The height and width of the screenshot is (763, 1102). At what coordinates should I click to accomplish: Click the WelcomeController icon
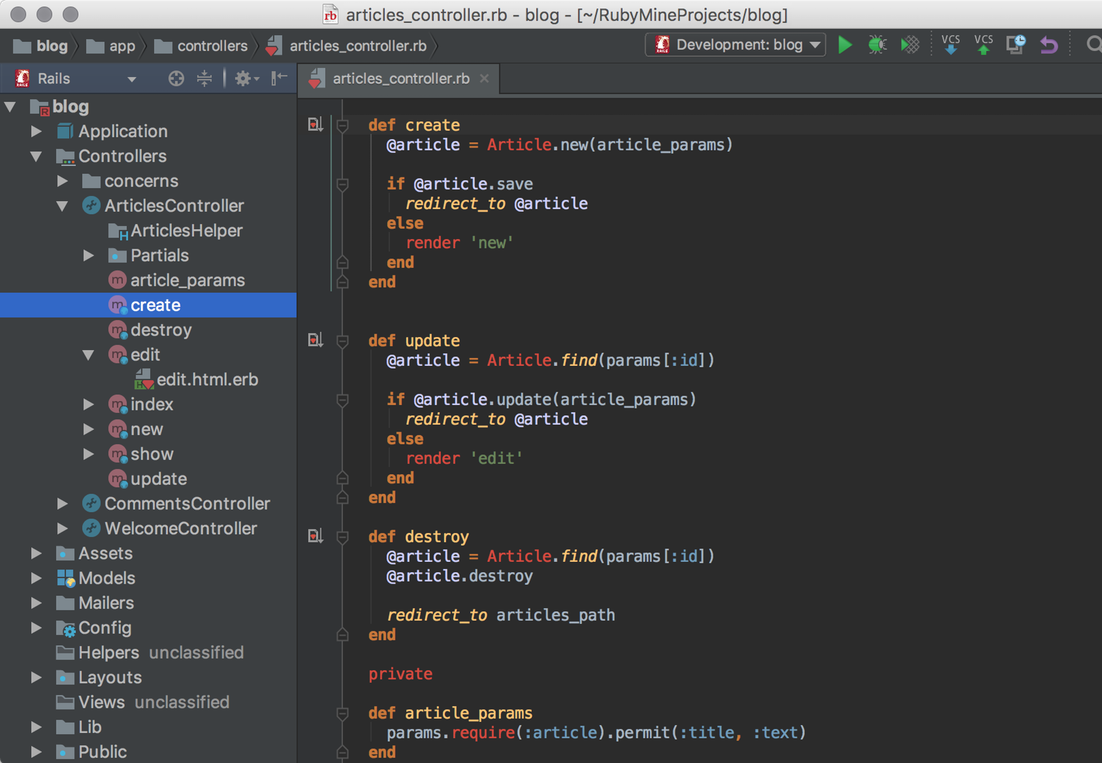91,528
